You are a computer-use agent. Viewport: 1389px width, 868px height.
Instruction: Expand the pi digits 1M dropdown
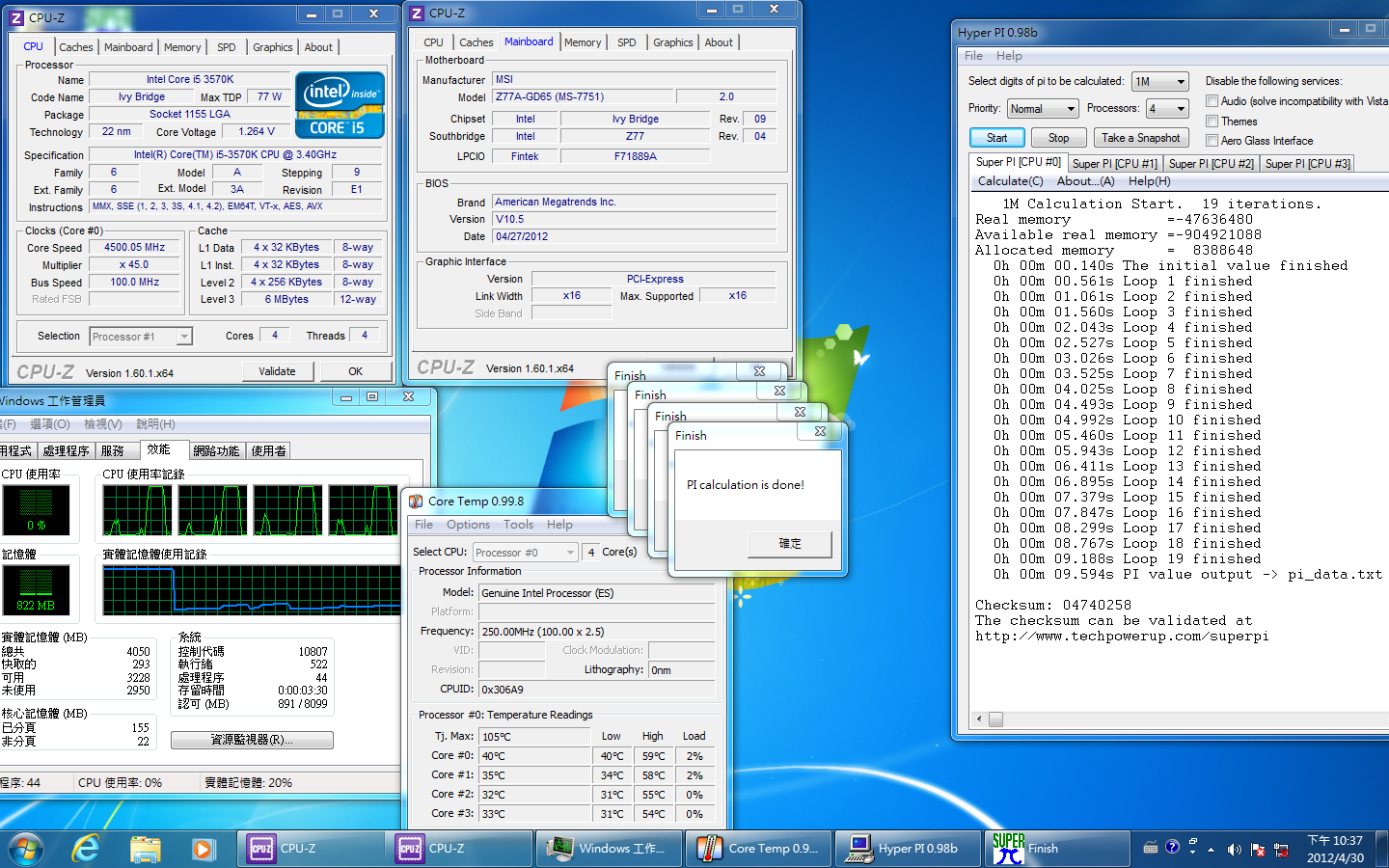(x=1160, y=82)
